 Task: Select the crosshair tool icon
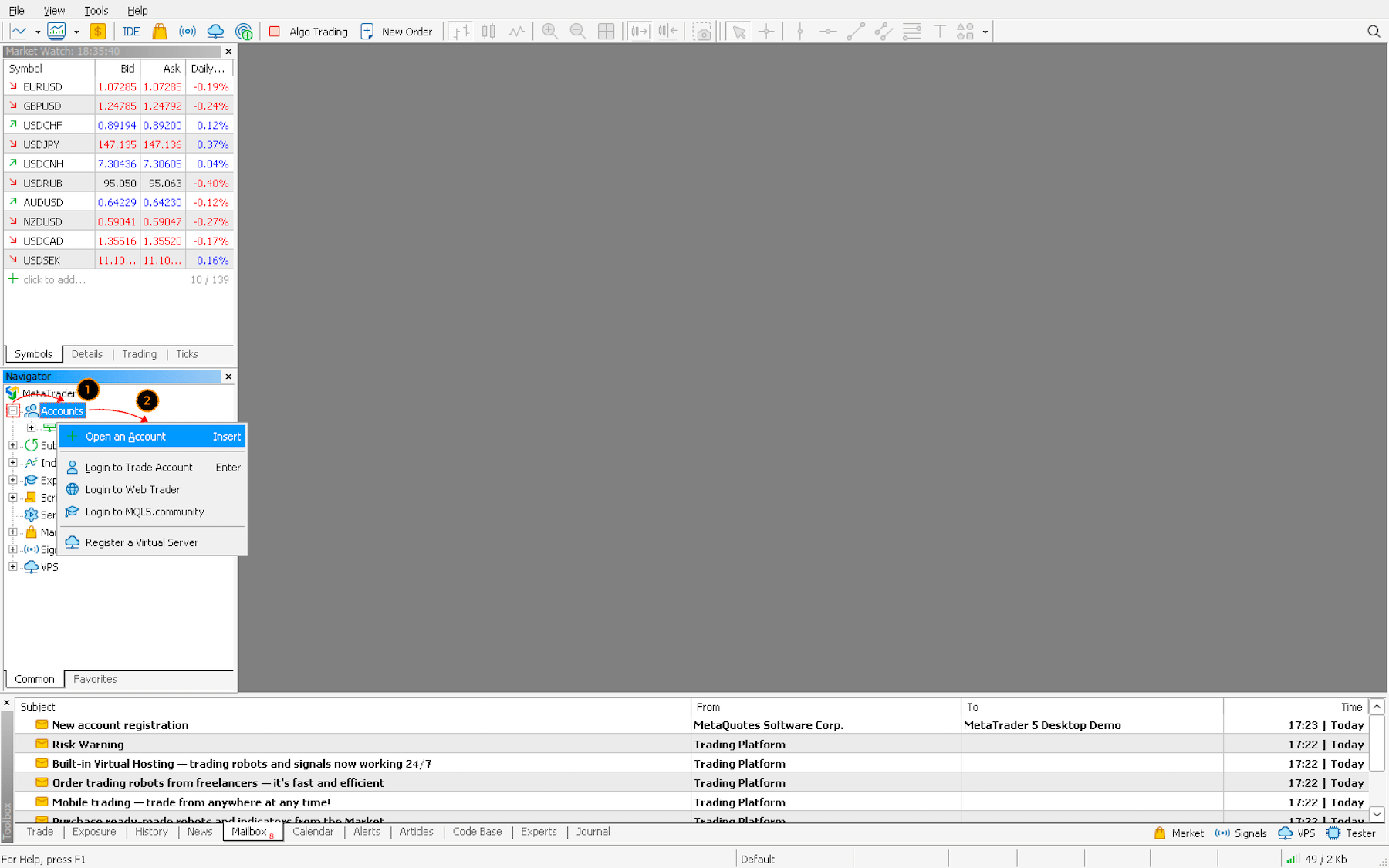point(766,32)
